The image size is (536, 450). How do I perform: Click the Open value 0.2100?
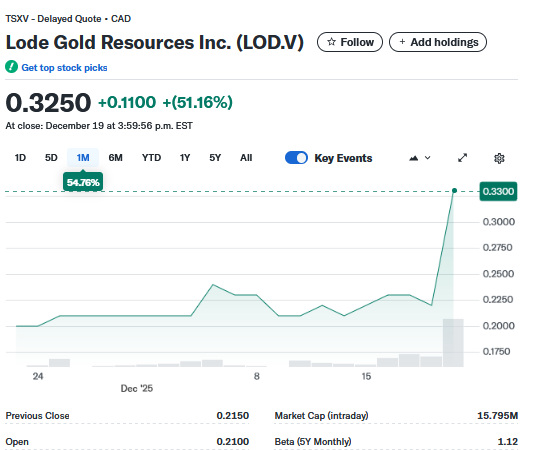pos(233,442)
